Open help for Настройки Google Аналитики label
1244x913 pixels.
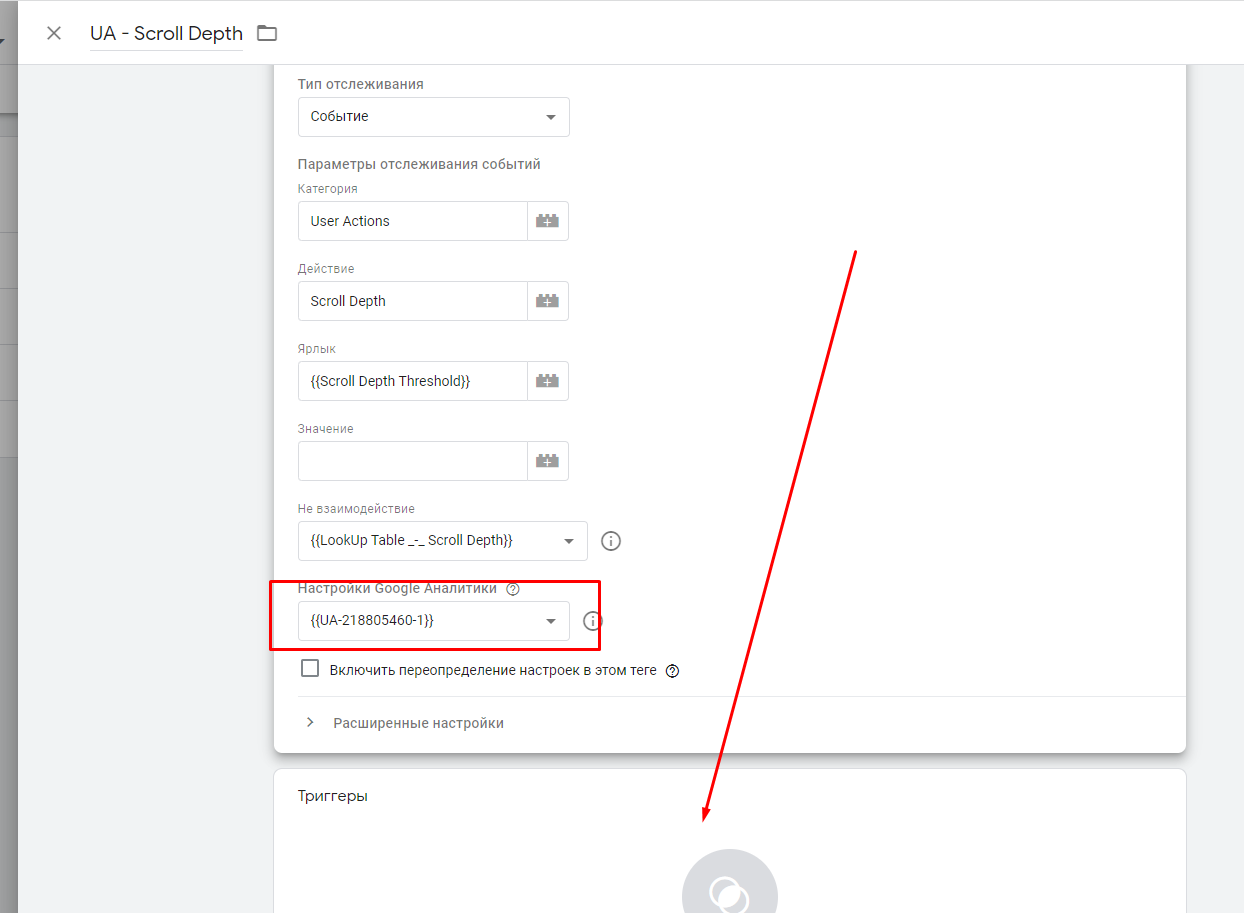(x=513, y=589)
